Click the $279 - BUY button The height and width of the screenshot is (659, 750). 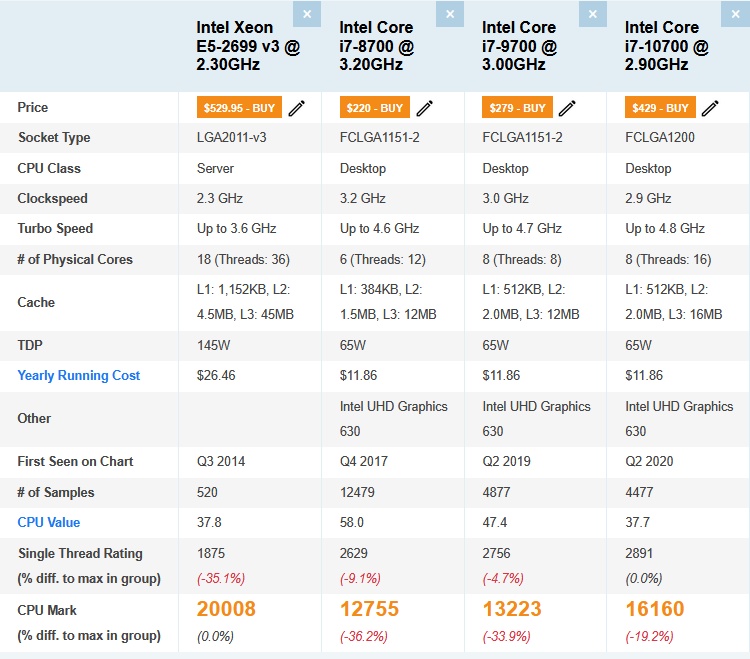pyautogui.click(x=517, y=108)
